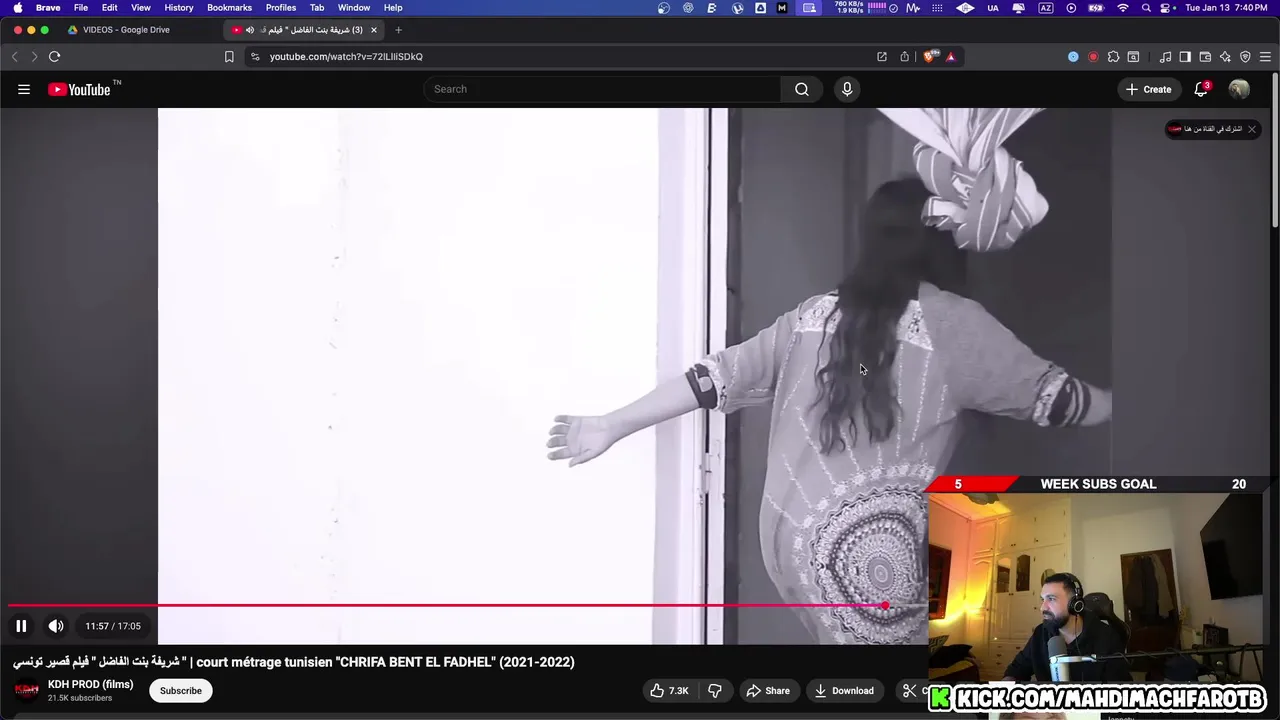Open in picture-in-picture / external icon
This screenshot has height=720, width=1280.
(x=882, y=57)
